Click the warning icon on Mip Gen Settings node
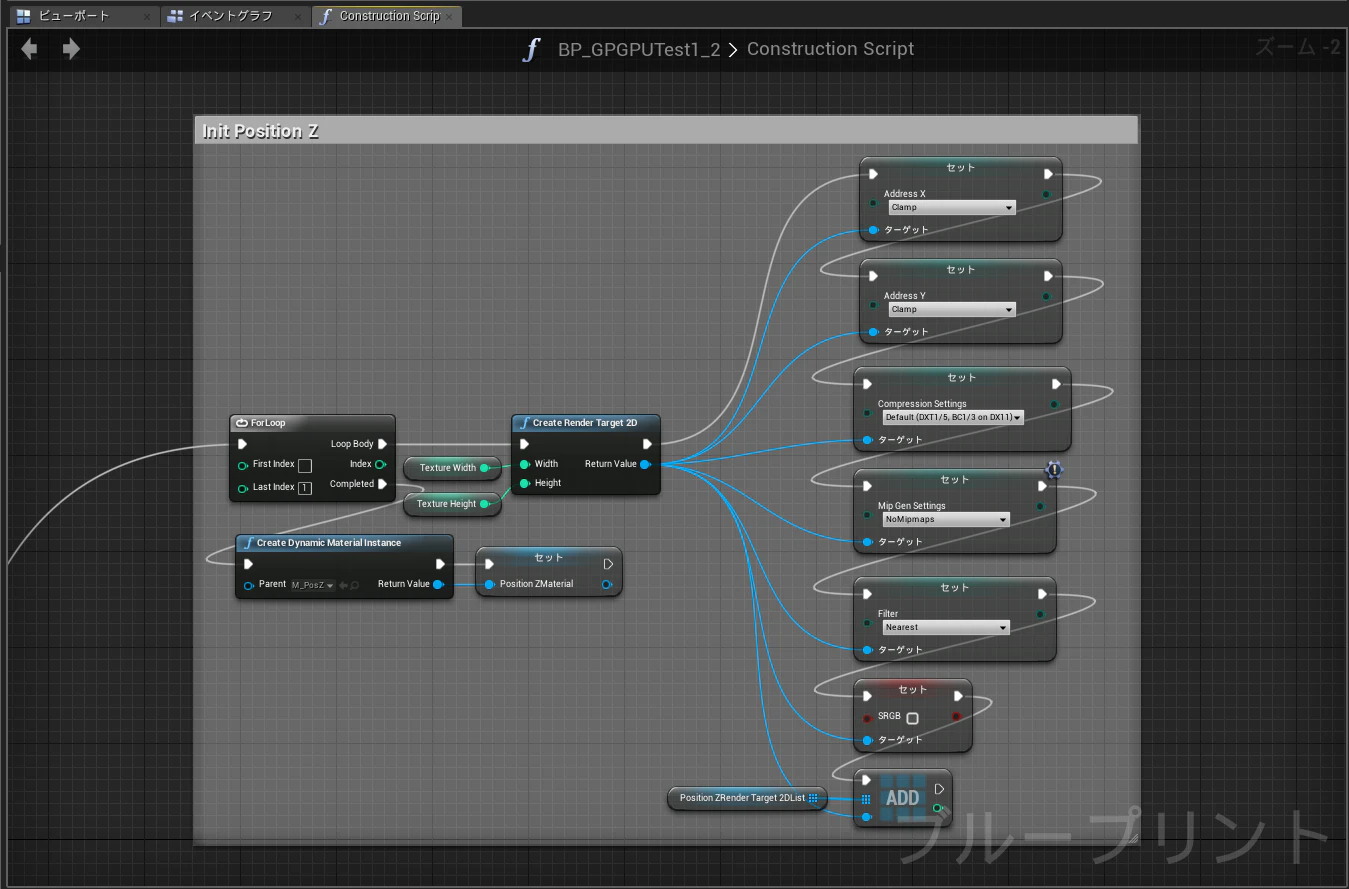This screenshot has width=1349, height=889. click(x=1054, y=469)
